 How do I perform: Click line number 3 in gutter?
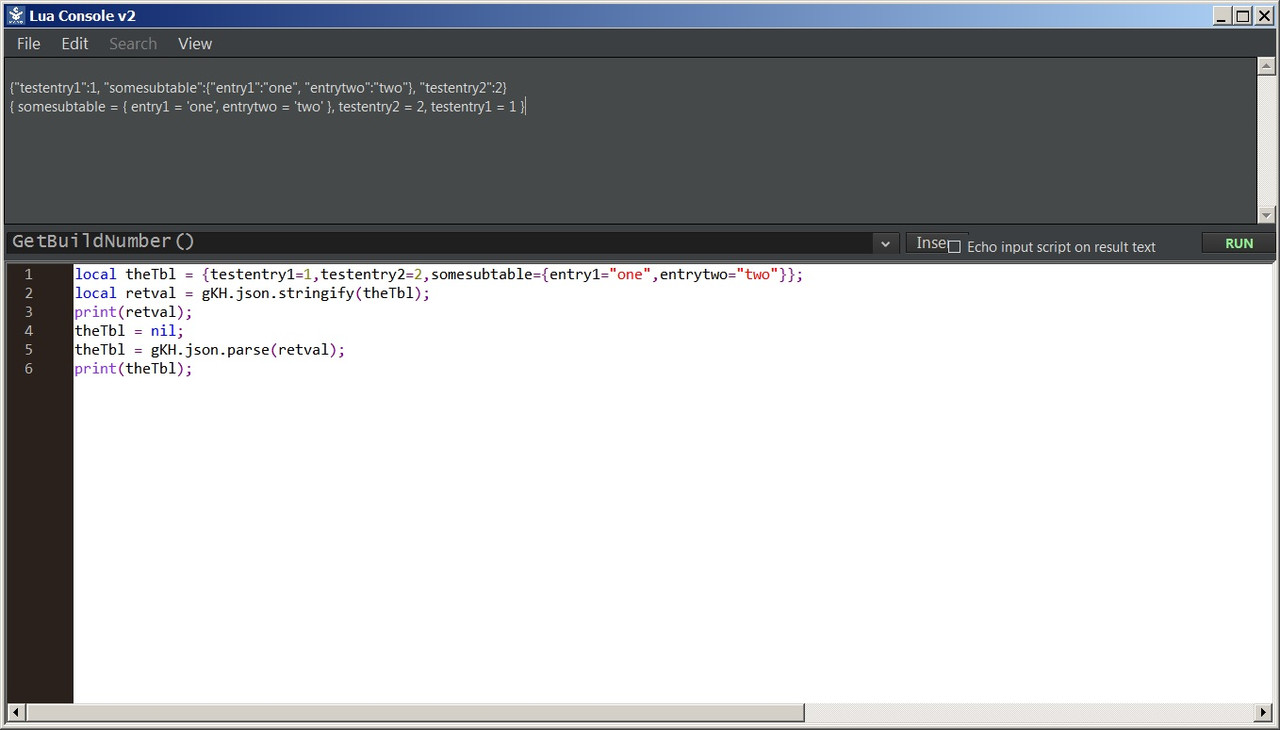tap(28, 312)
